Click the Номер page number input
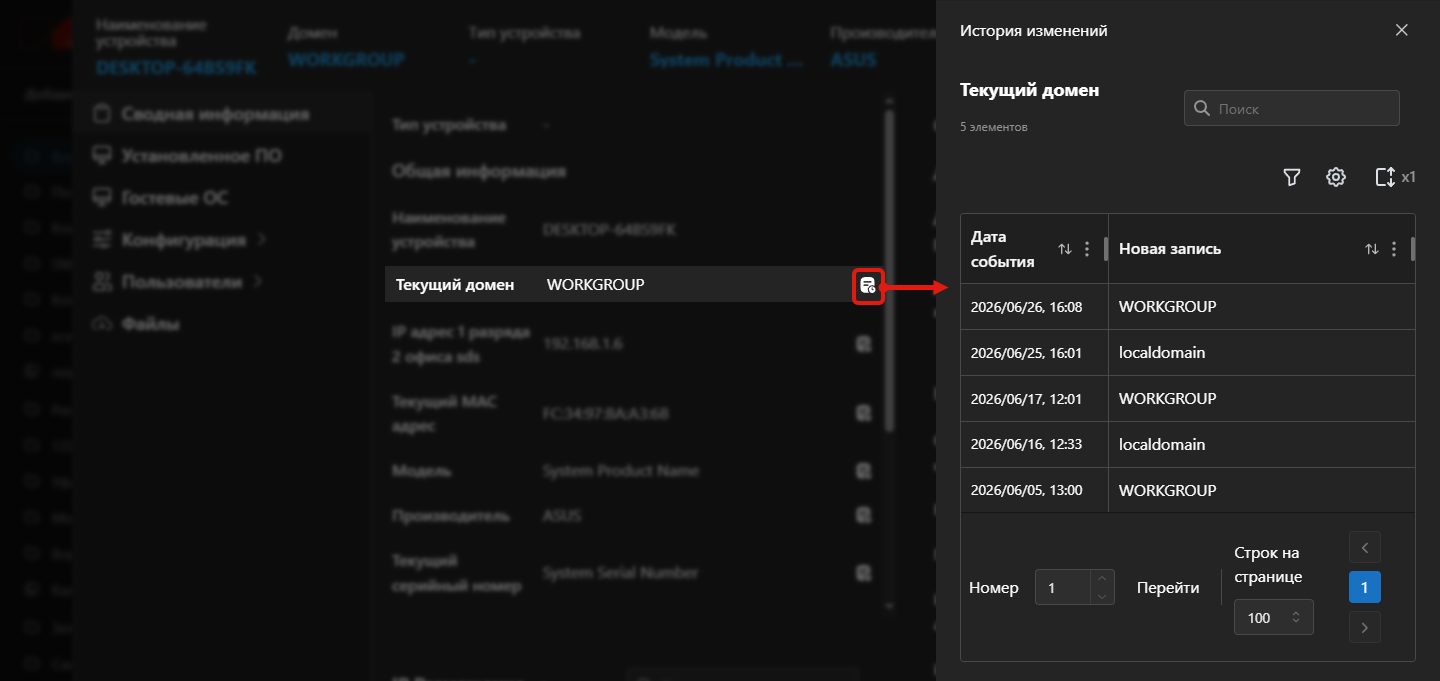1440x681 pixels. click(1062, 588)
